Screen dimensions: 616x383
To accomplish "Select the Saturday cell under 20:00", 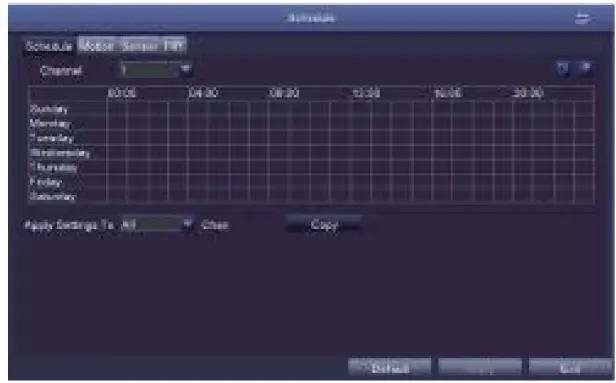I will (523, 196).
